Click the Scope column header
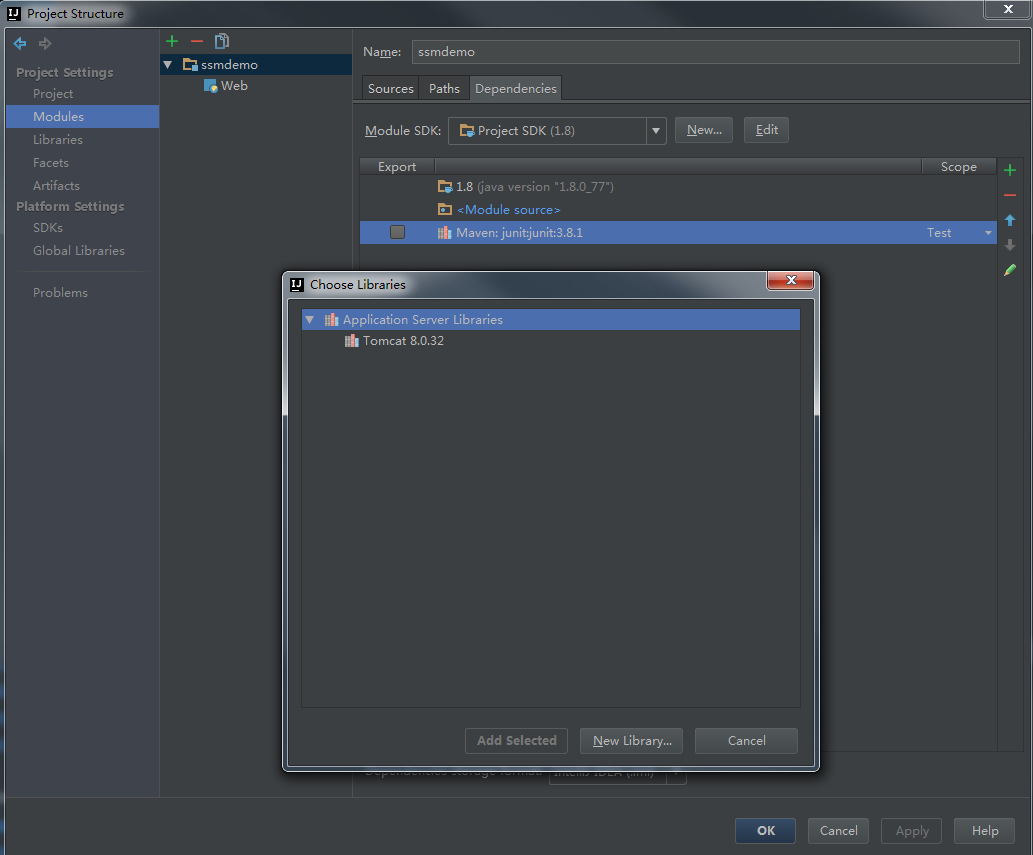This screenshot has width=1033, height=855. [x=959, y=167]
